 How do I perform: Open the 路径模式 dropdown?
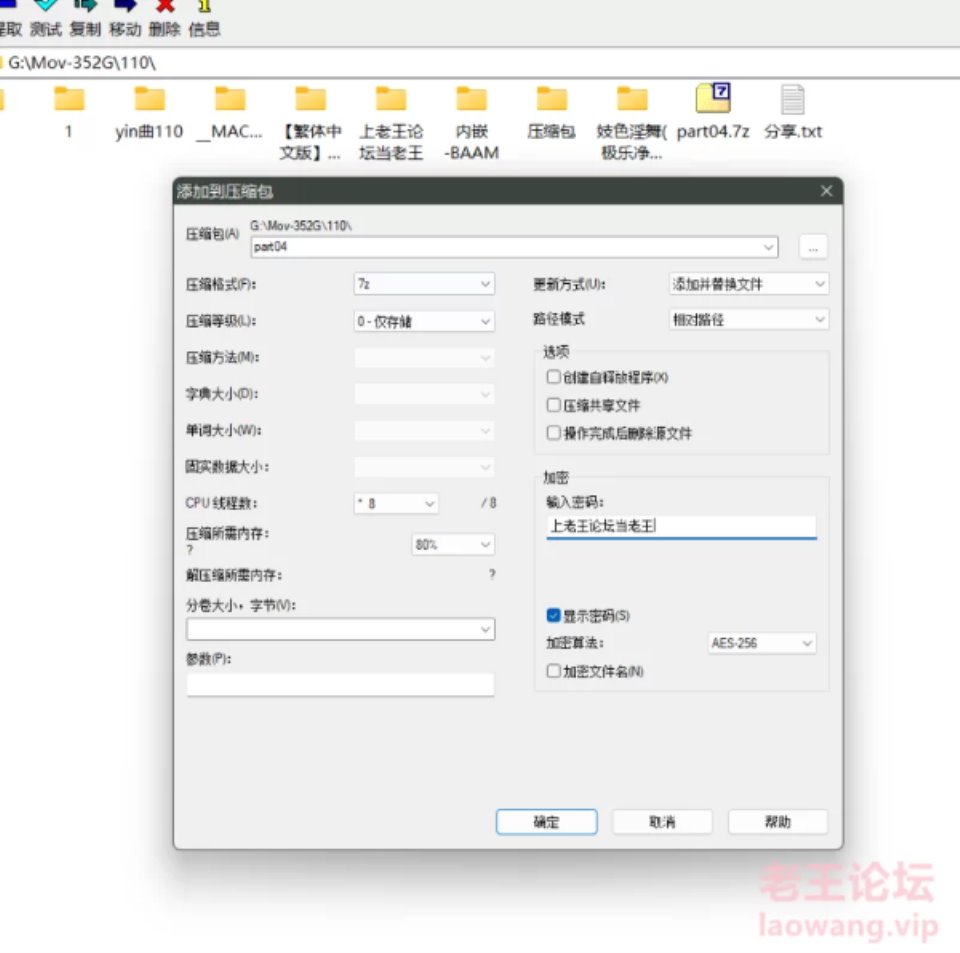click(x=748, y=320)
